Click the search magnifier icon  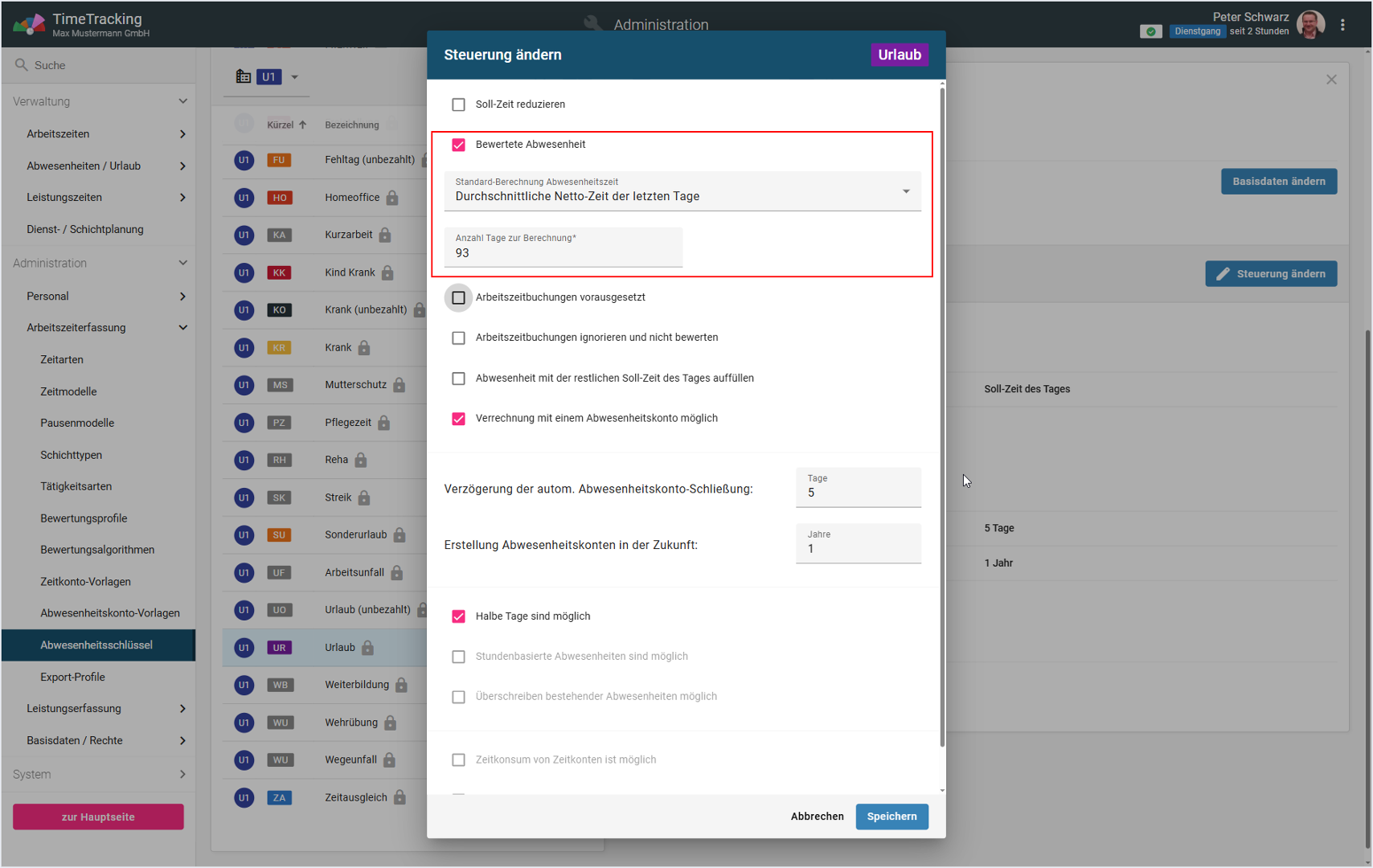(22, 65)
